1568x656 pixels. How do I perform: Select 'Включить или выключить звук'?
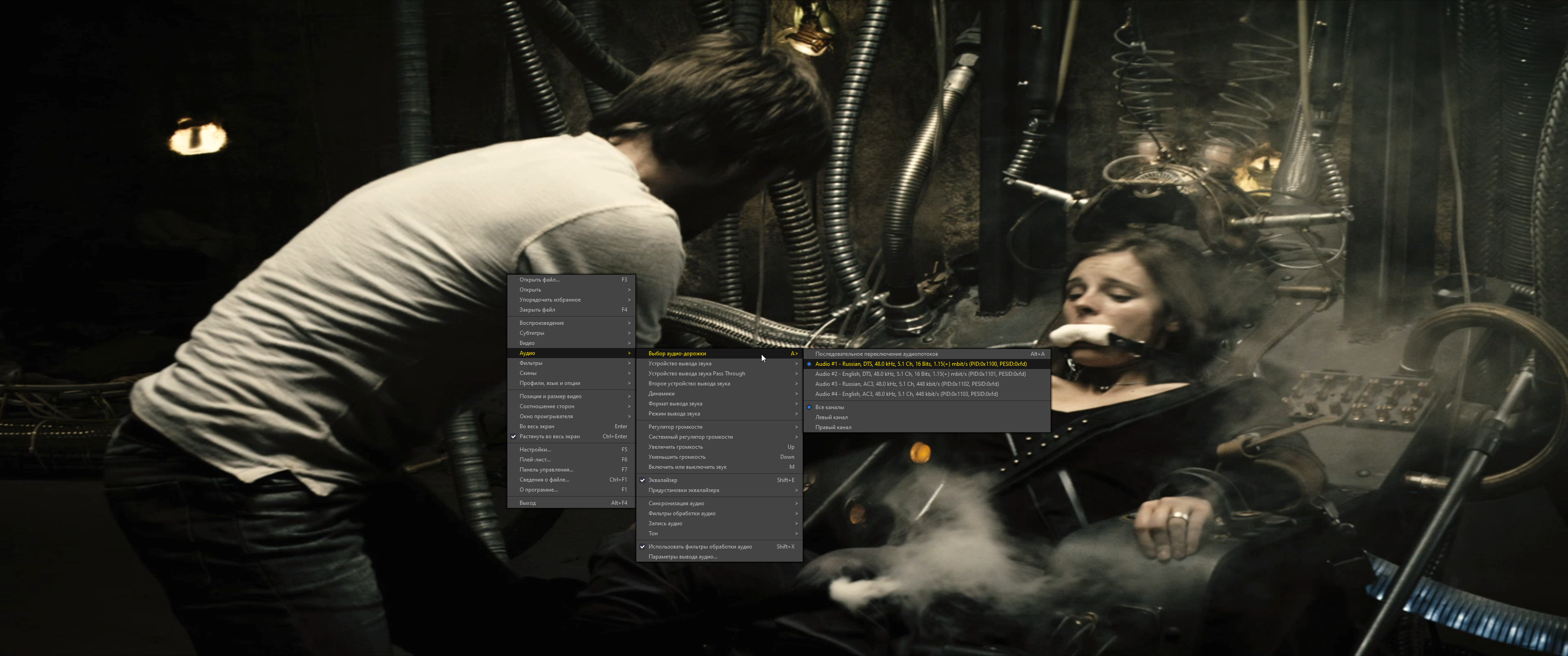coord(719,467)
